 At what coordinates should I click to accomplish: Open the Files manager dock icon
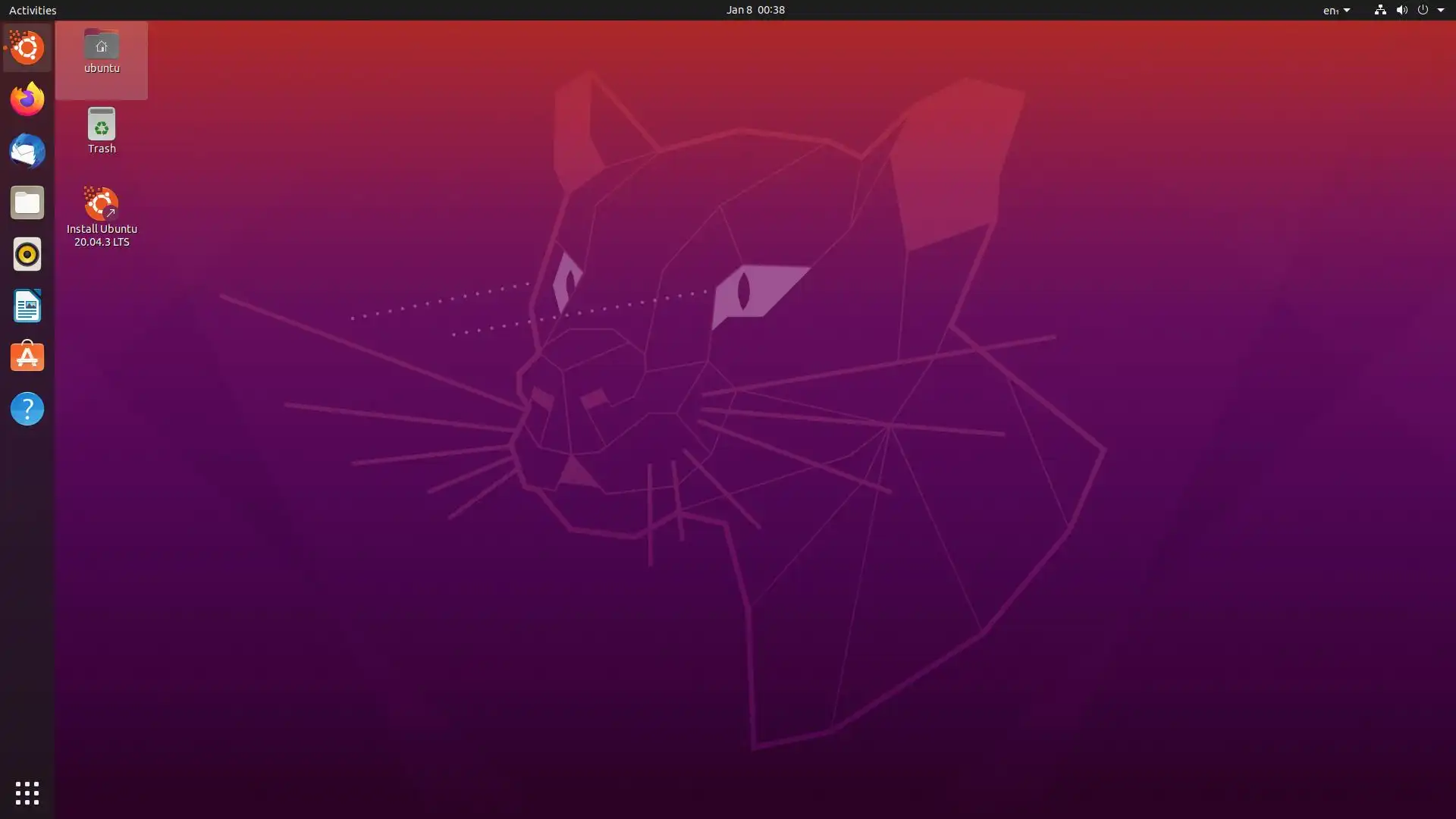click(x=27, y=202)
